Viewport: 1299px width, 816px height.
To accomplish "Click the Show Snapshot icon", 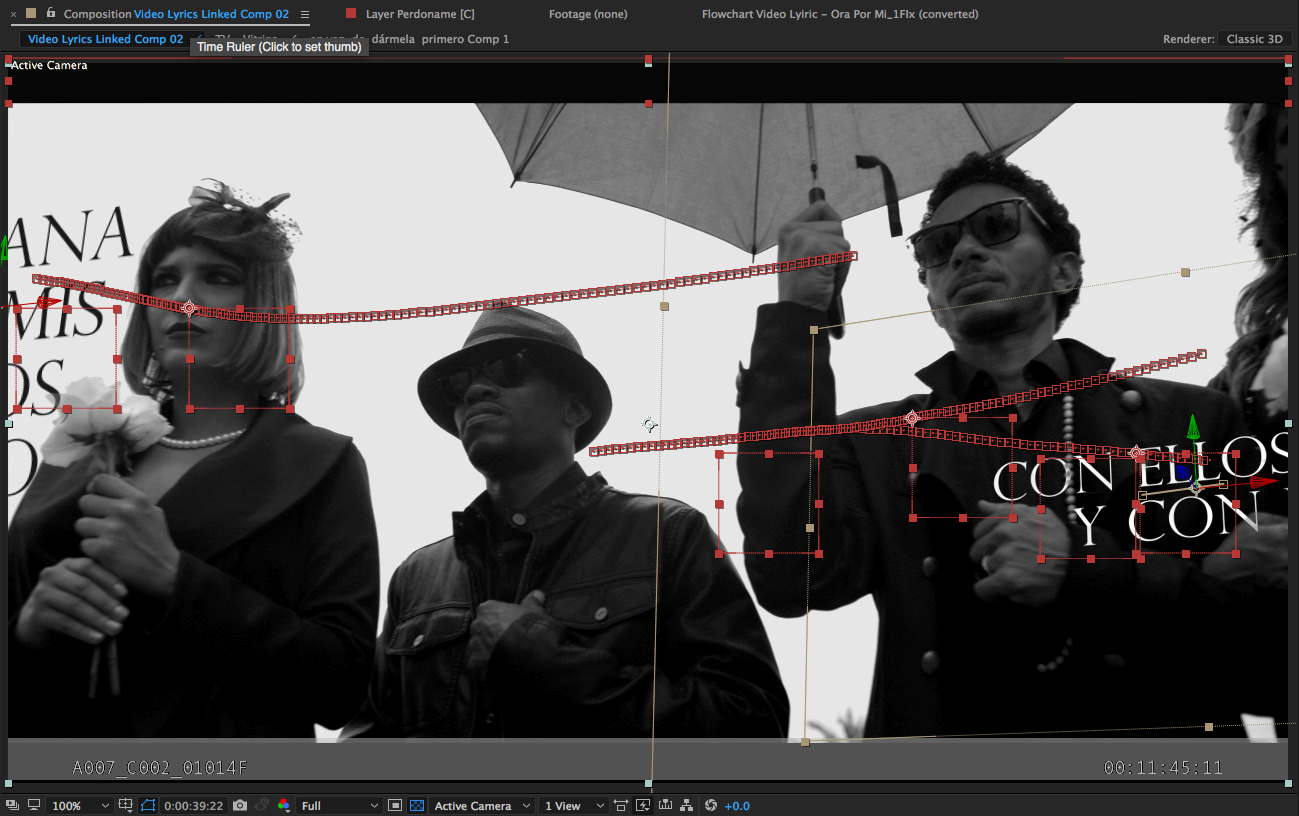I will tap(262, 805).
